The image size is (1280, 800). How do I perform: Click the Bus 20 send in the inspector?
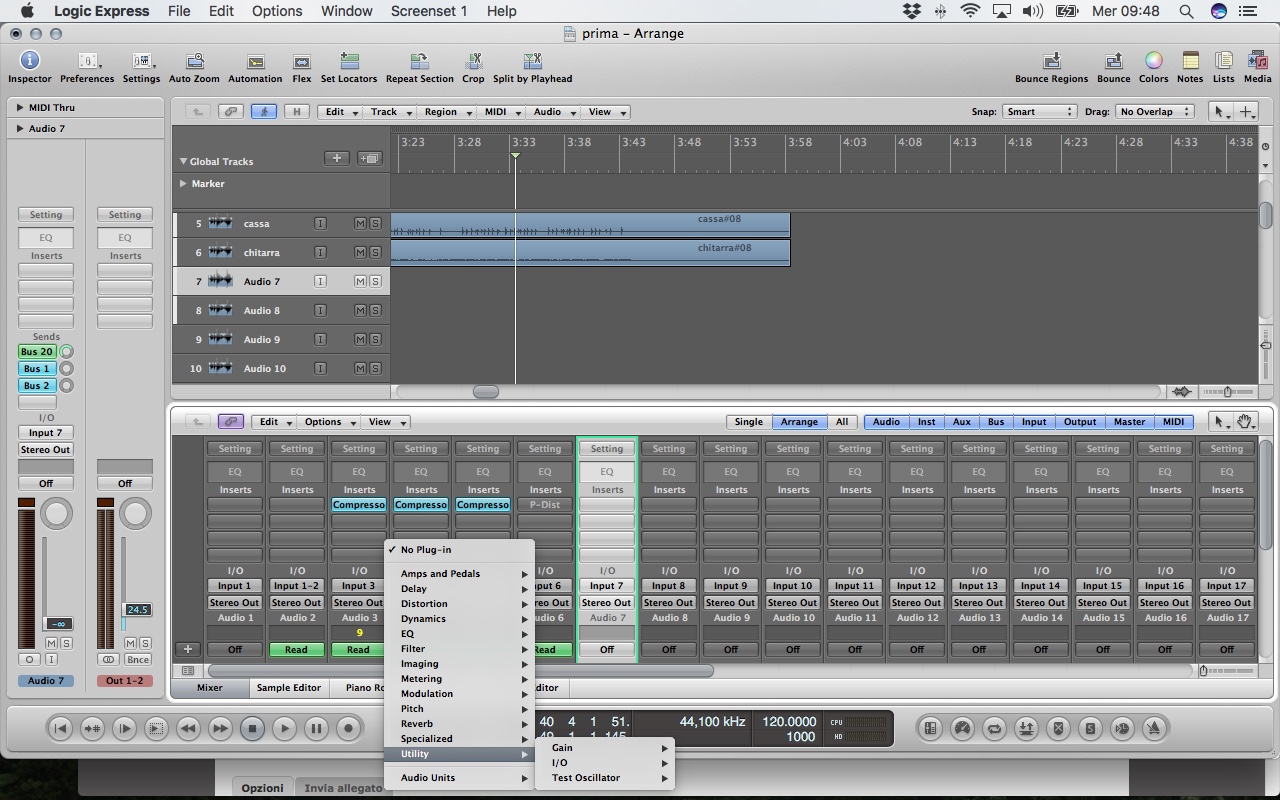pos(37,352)
